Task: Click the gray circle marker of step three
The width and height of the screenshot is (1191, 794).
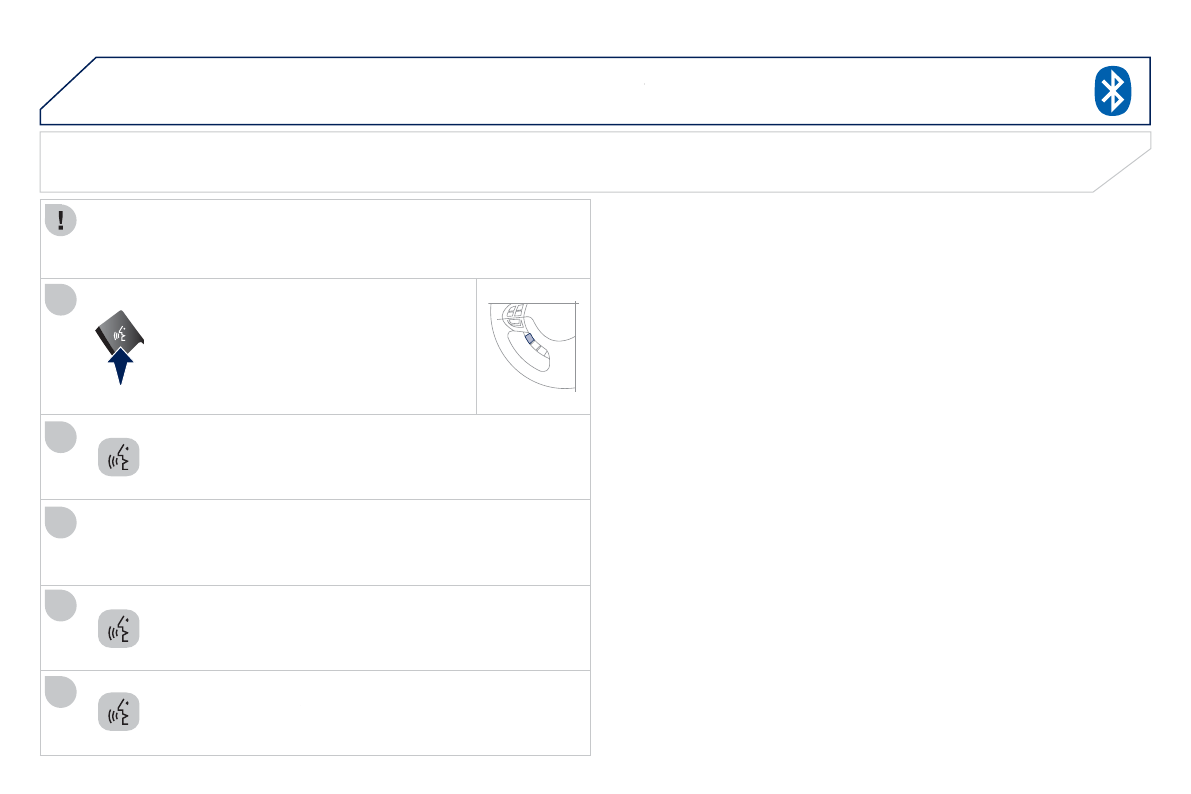Action: pyautogui.click(x=60, y=522)
